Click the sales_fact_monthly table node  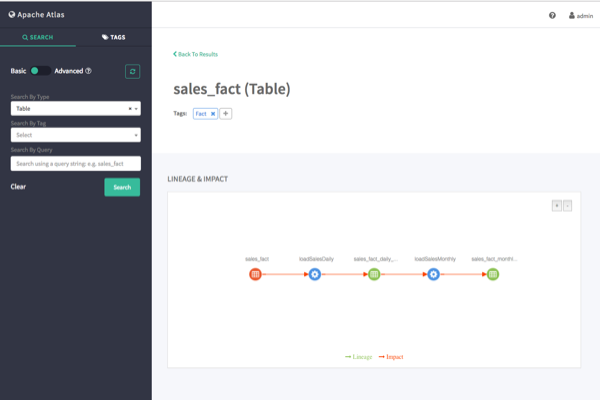click(x=493, y=274)
